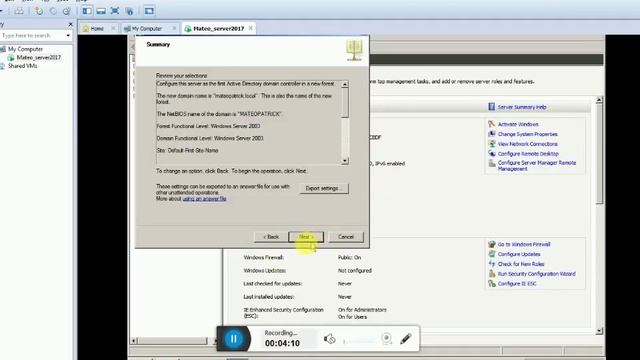The width and height of the screenshot is (640, 360).
Task: Open the snapshot manager toolbar icon
Action: [x=67, y=11]
